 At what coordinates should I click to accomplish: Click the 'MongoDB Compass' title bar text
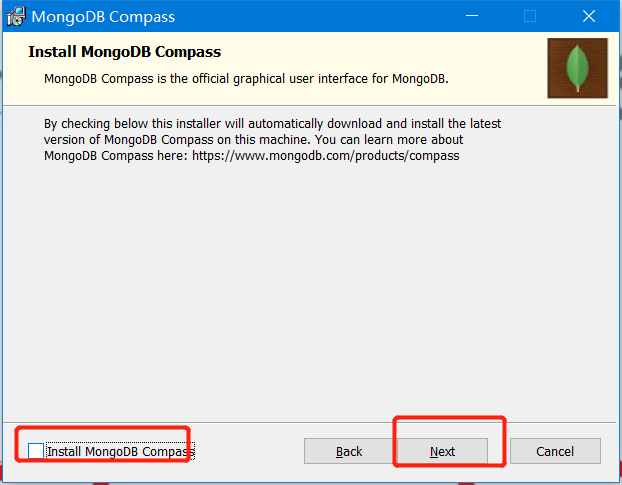tap(103, 17)
